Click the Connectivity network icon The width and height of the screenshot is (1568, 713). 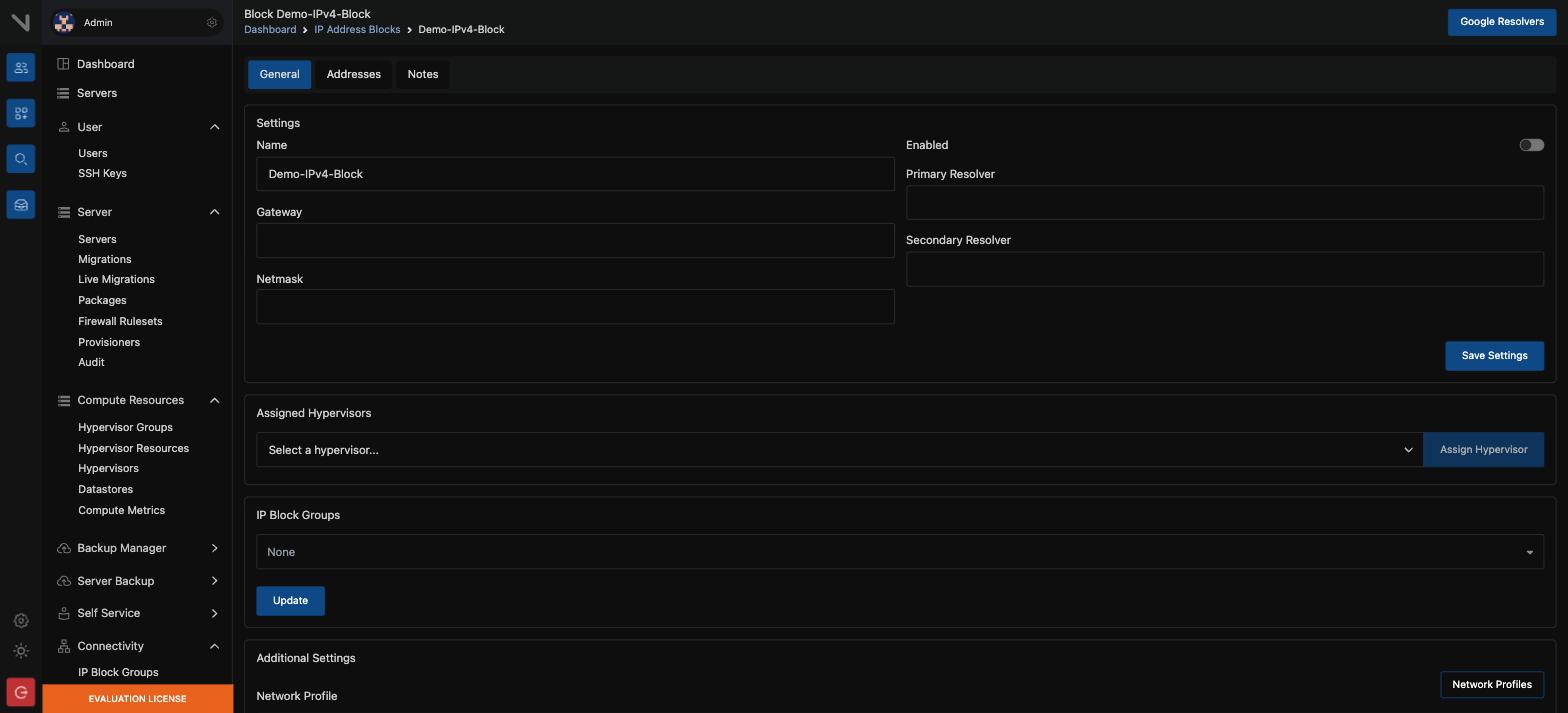coord(64,646)
